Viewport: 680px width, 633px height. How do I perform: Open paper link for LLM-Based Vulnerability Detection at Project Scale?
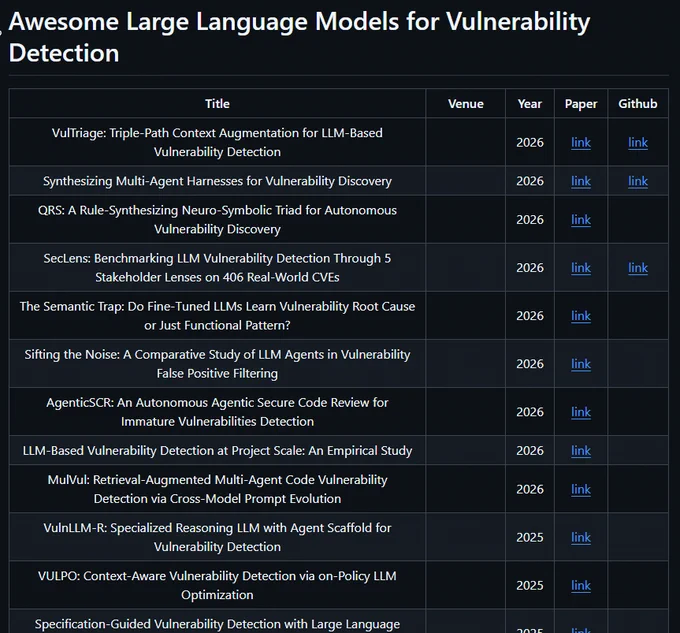click(581, 451)
